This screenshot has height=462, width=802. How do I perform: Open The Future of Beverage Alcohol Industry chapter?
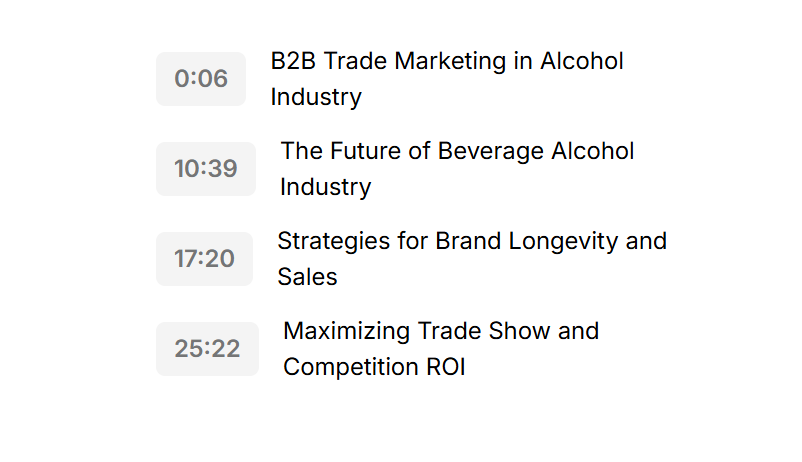tap(457, 169)
